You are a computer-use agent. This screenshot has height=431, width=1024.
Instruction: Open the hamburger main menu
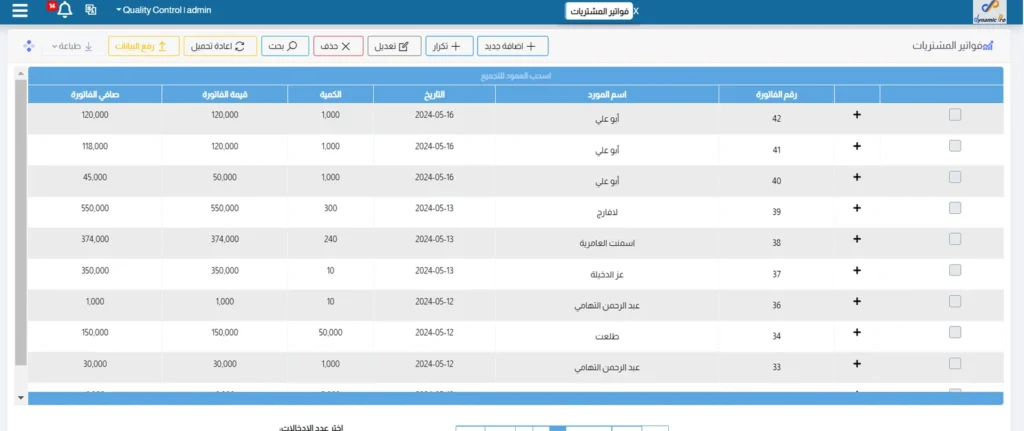(20, 11)
